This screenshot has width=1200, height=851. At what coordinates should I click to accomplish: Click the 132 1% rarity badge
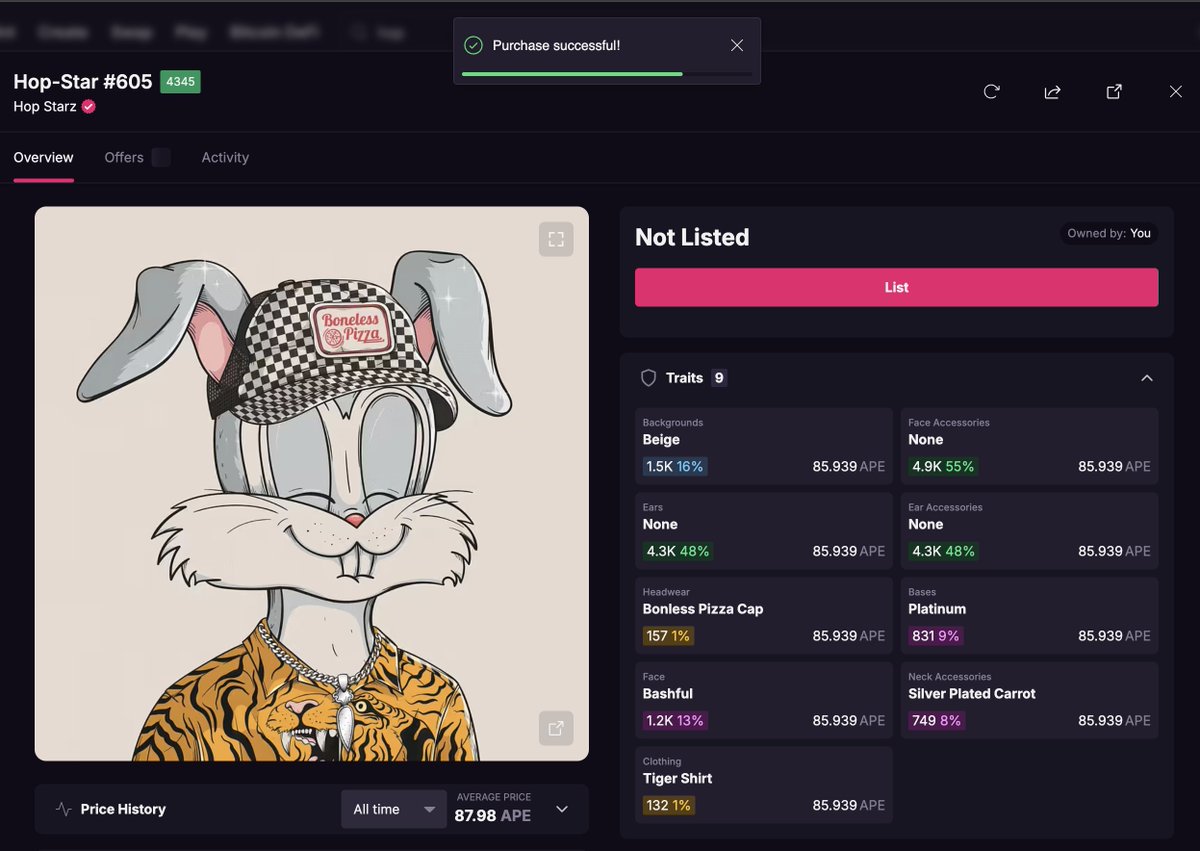669,805
